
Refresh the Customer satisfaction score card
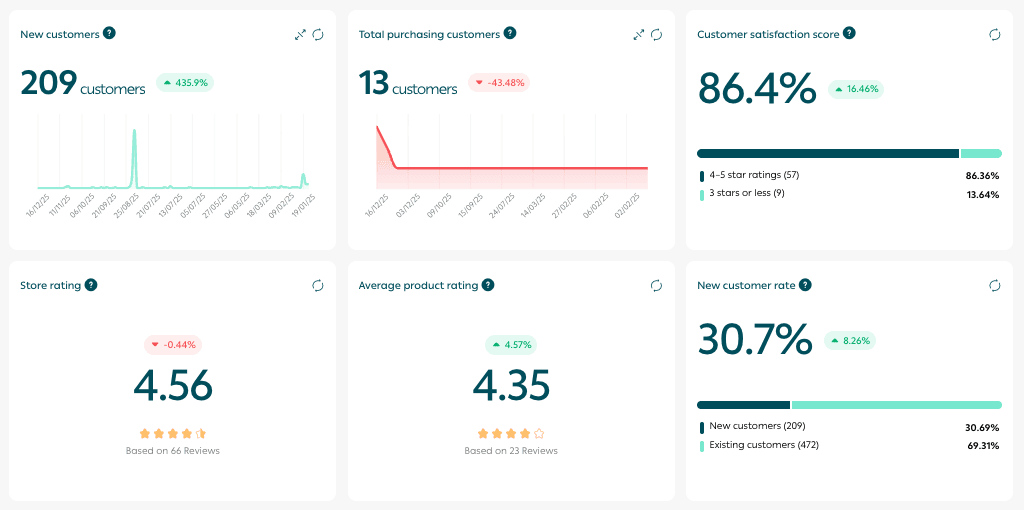pos(995,34)
